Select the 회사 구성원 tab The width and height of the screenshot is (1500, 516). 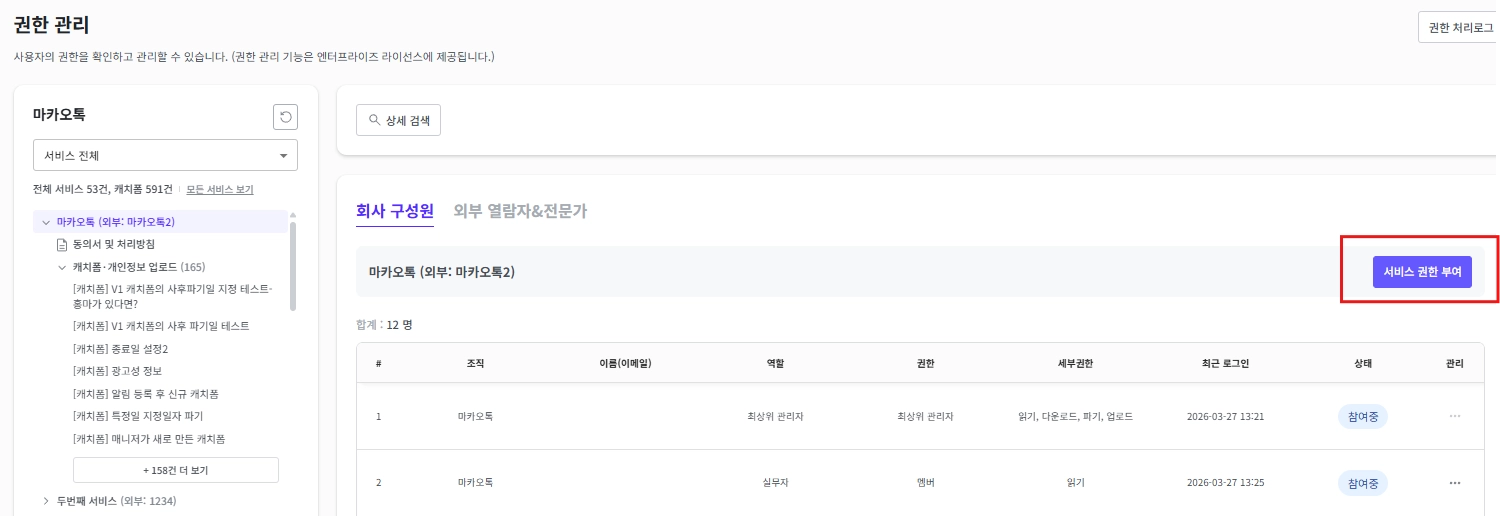coord(394,211)
